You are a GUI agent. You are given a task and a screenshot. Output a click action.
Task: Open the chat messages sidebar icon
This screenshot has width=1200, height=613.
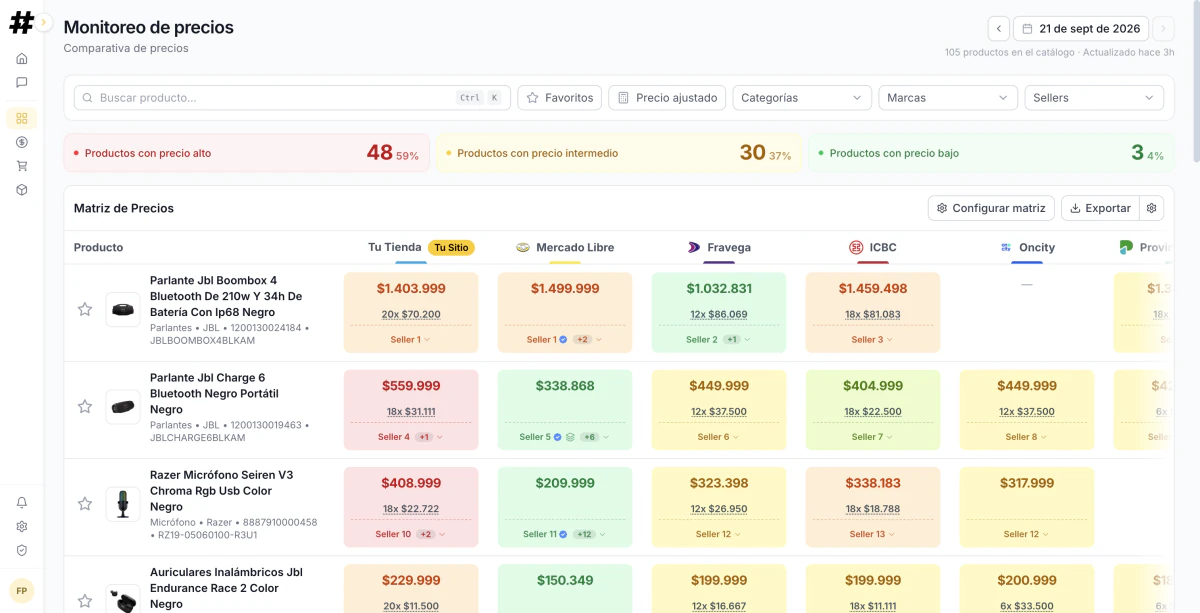22,82
